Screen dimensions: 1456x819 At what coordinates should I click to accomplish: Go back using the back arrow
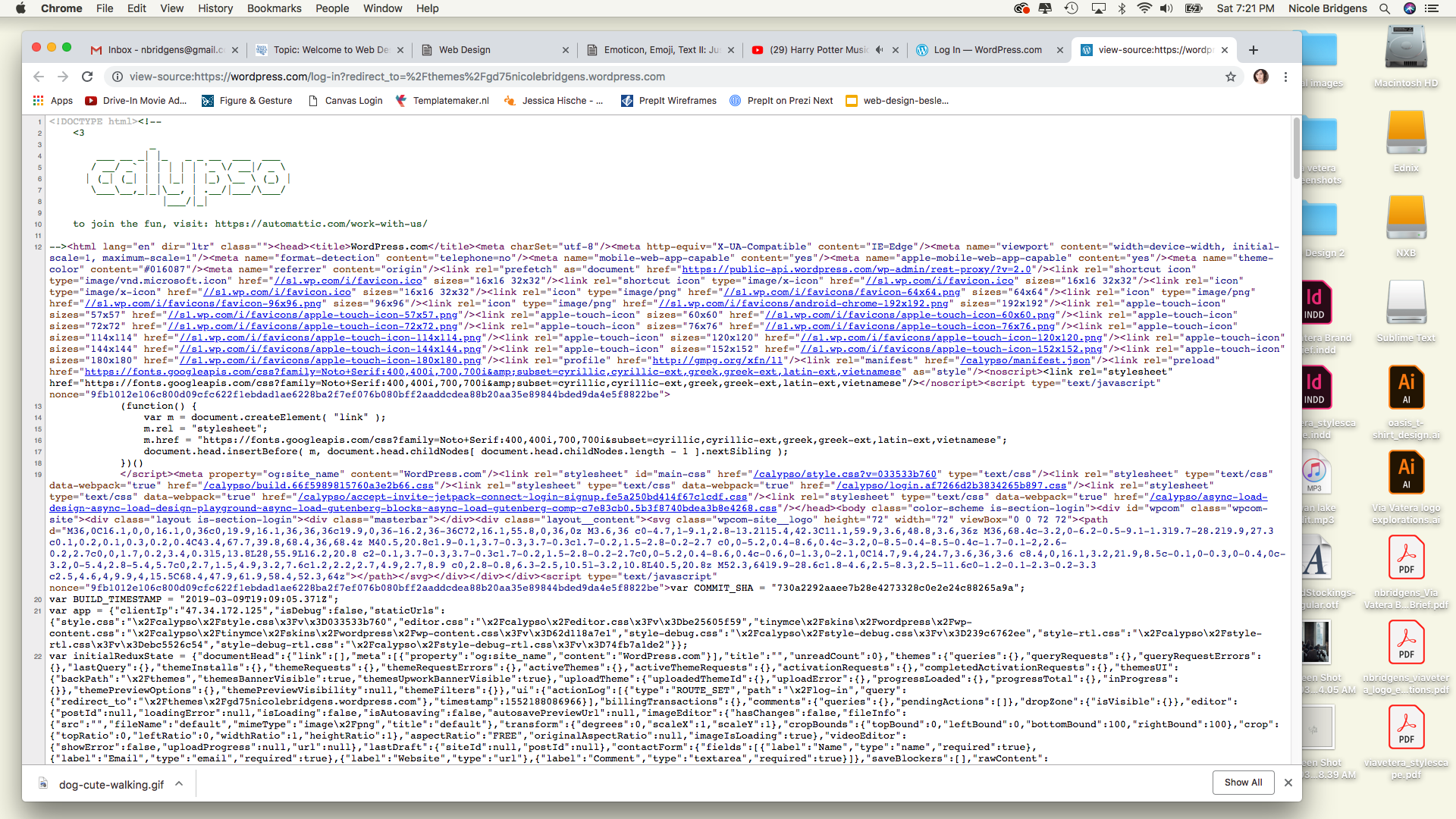coord(39,77)
